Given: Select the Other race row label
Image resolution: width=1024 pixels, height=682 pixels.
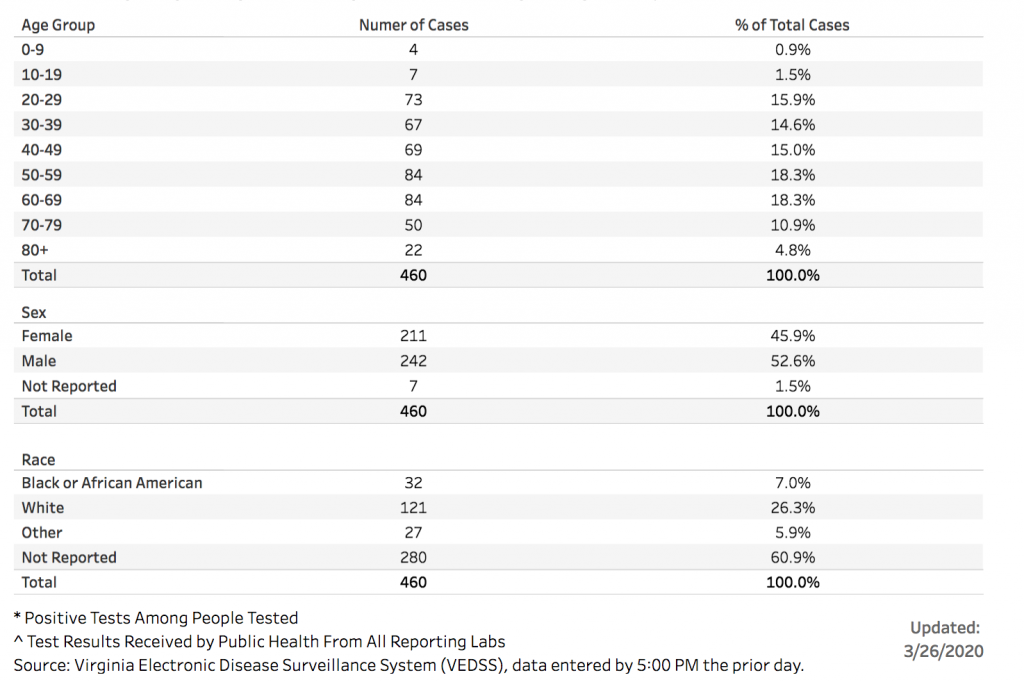Looking at the screenshot, I should pos(42,533).
